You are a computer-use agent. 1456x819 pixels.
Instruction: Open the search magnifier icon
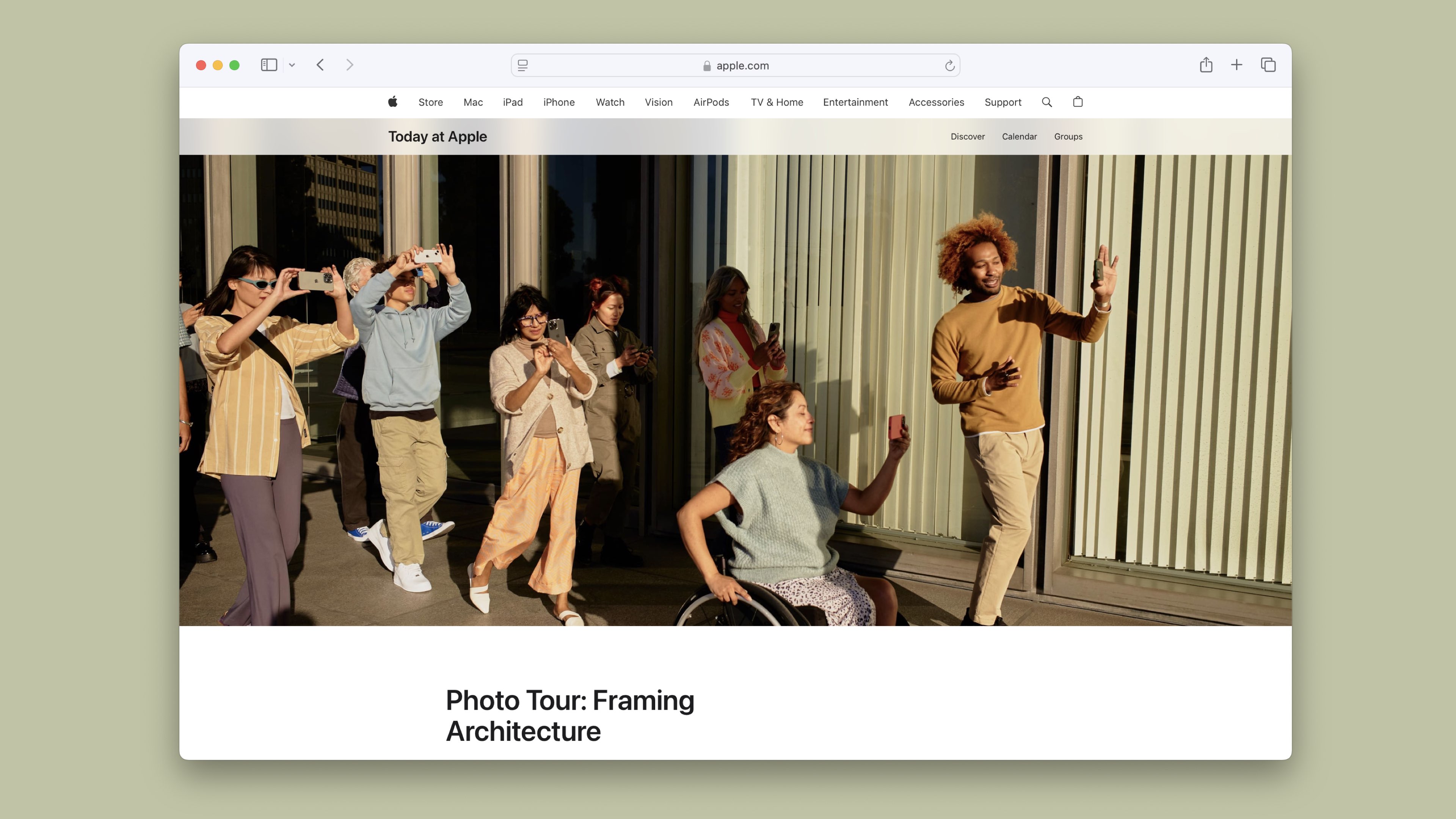click(x=1047, y=102)
